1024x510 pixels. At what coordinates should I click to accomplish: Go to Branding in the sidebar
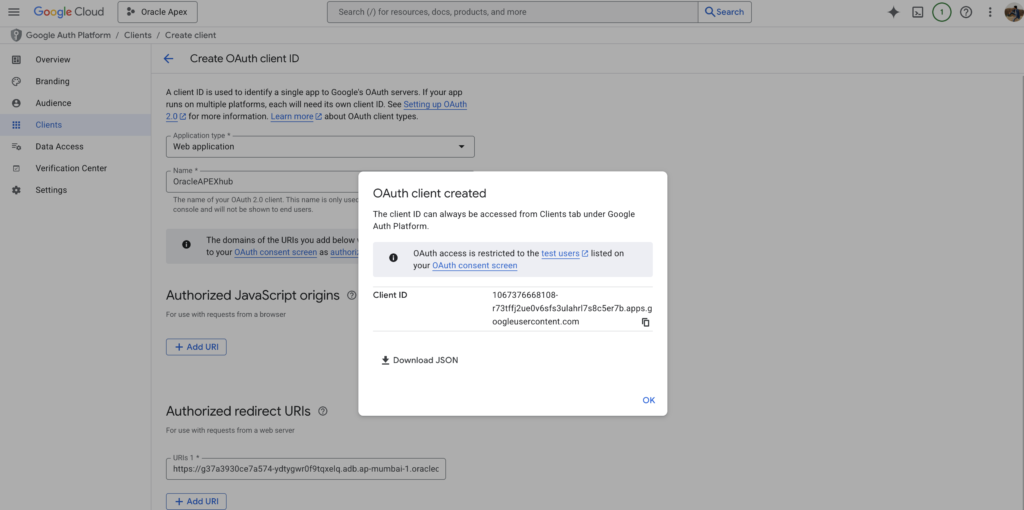pos(52,82)
